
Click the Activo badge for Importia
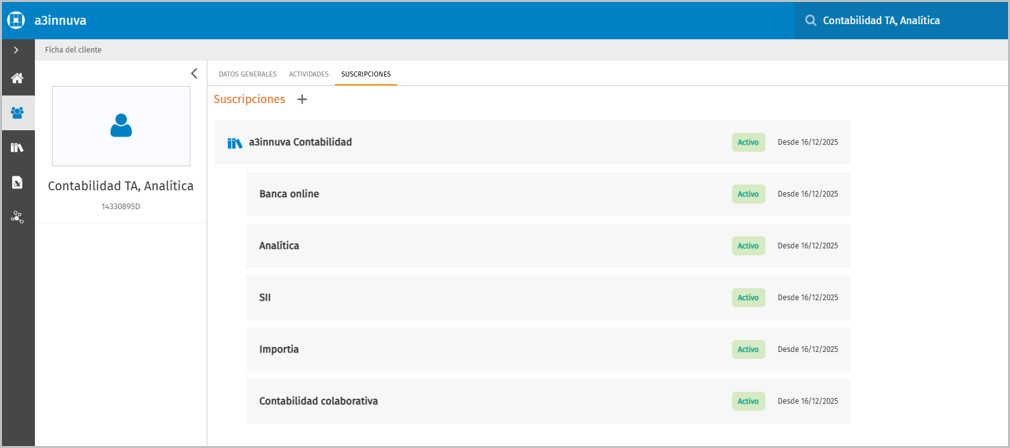pyautogui.click(x=748, y=350)
